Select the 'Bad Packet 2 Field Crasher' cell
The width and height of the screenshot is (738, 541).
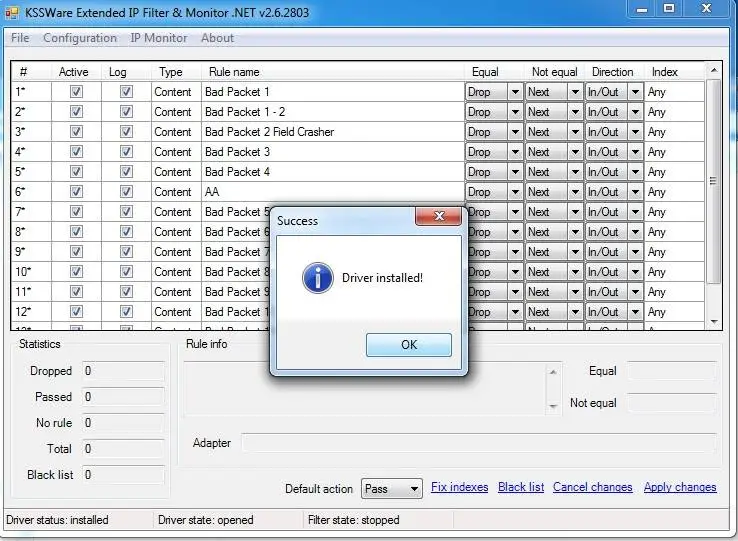[x=333, y=132]
